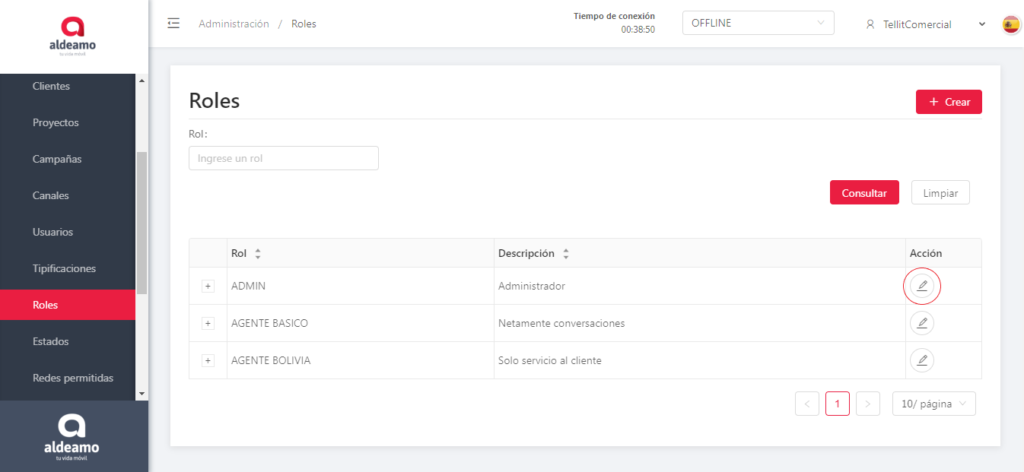Open the 10/ página size dropdown
The height and width of the screenshot is (472, 1024).
[x=933, y=404]
